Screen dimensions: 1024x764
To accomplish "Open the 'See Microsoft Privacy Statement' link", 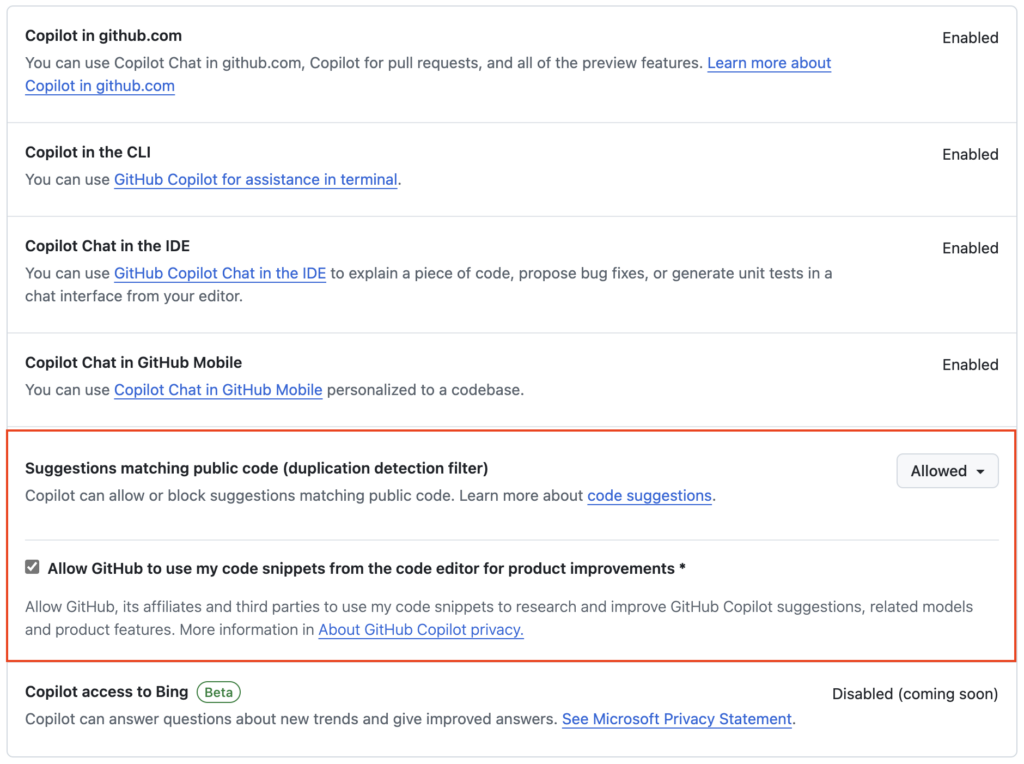I will pos(677,719).
